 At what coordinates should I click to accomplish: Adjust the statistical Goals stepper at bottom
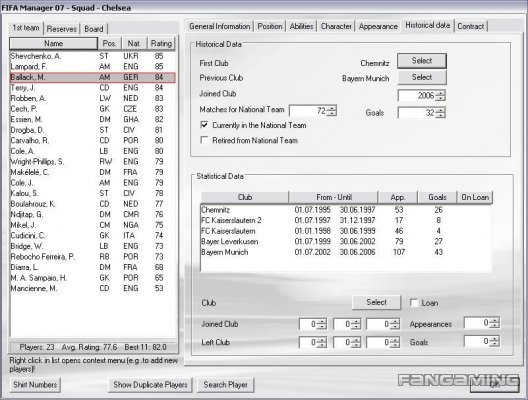pyautogui.click(x=494, y=341)
